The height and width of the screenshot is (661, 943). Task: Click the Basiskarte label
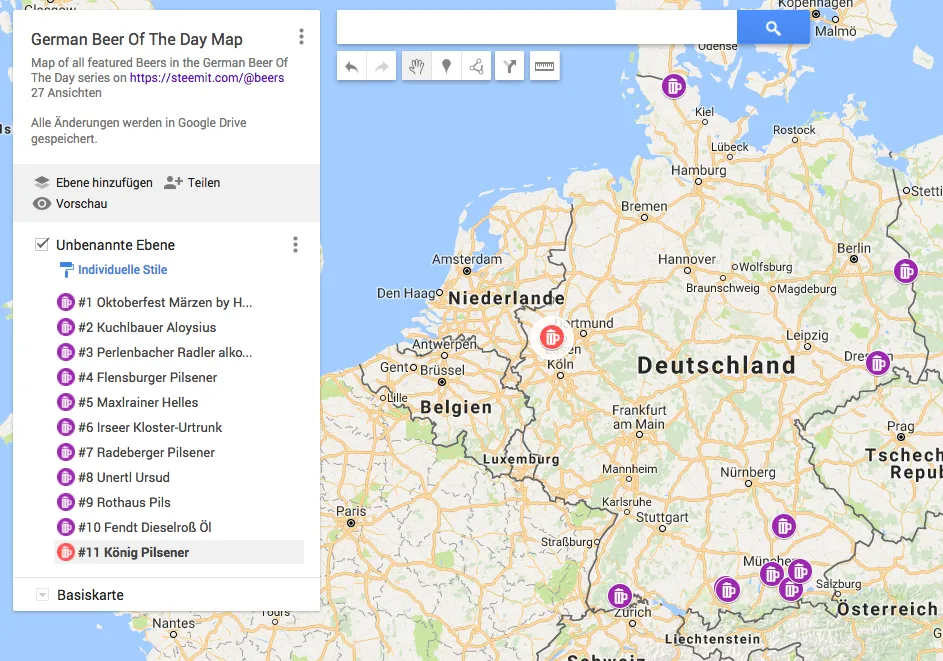click(x=90, y=595)
